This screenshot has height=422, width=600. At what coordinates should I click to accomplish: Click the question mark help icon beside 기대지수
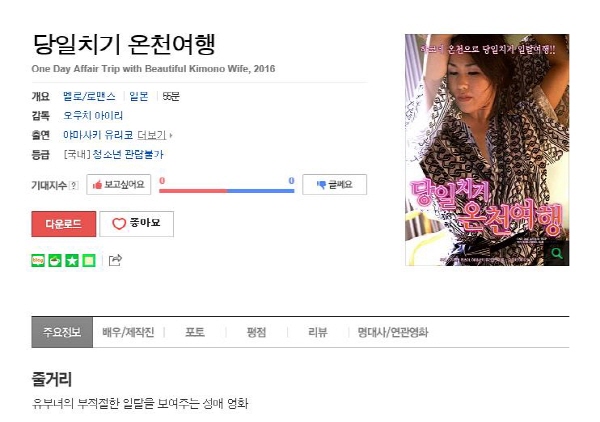pos(73,186)
